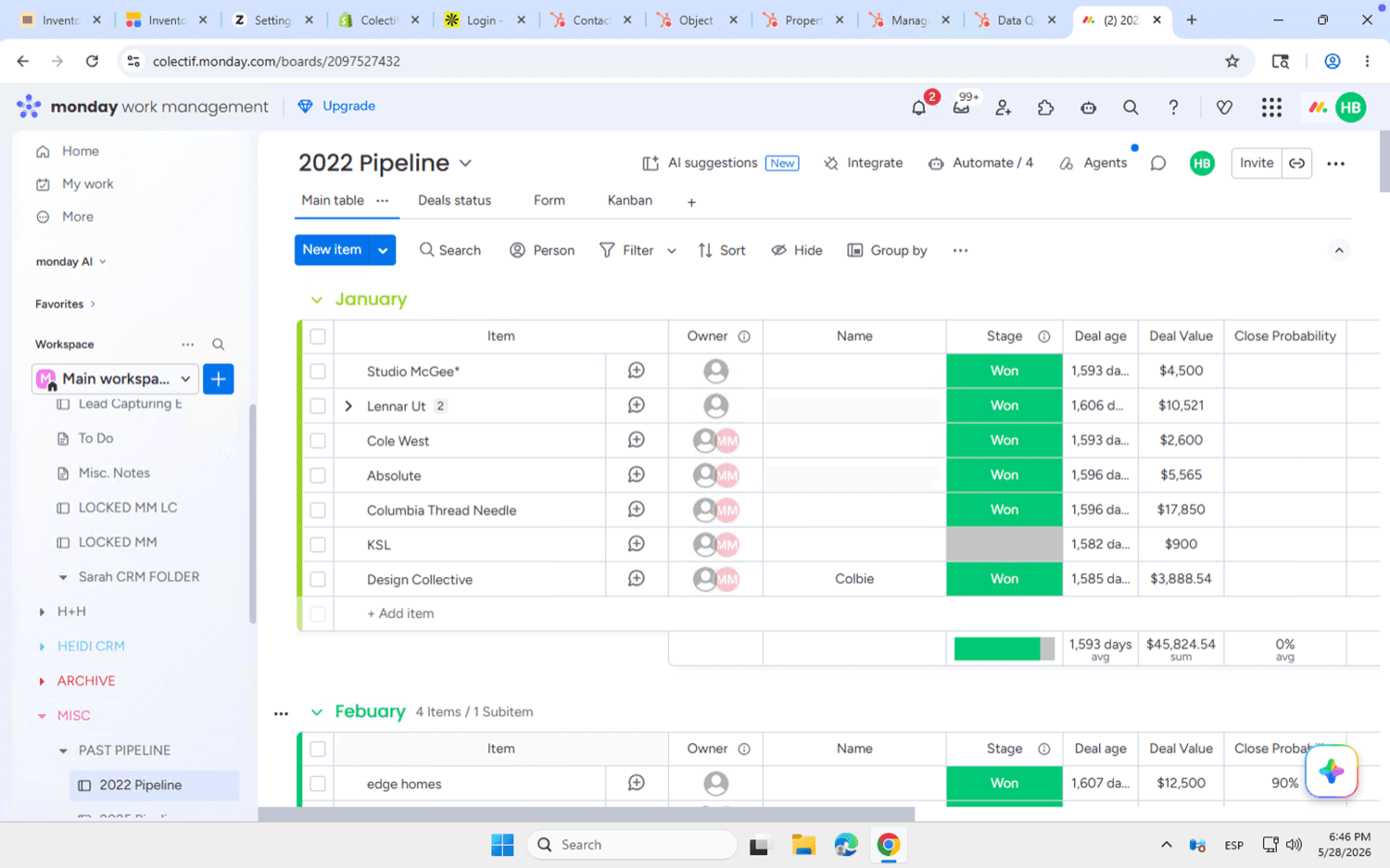Open the notifications bell
This screenshot has height=868, width=1390.
click(918, 107)
